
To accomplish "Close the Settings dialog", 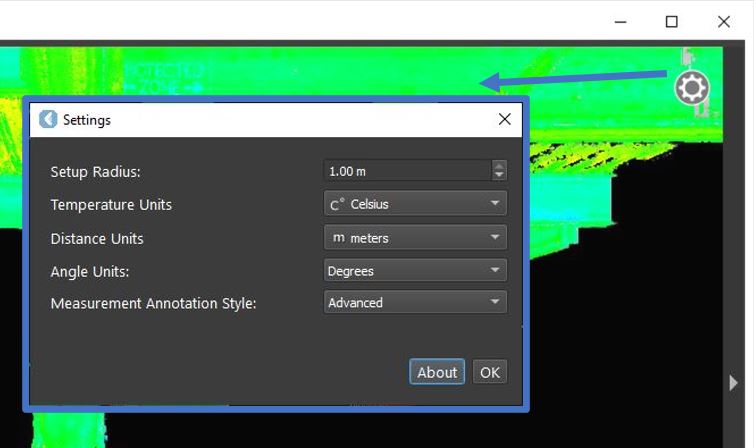I will pyautogui.click(x=505, y=119).
